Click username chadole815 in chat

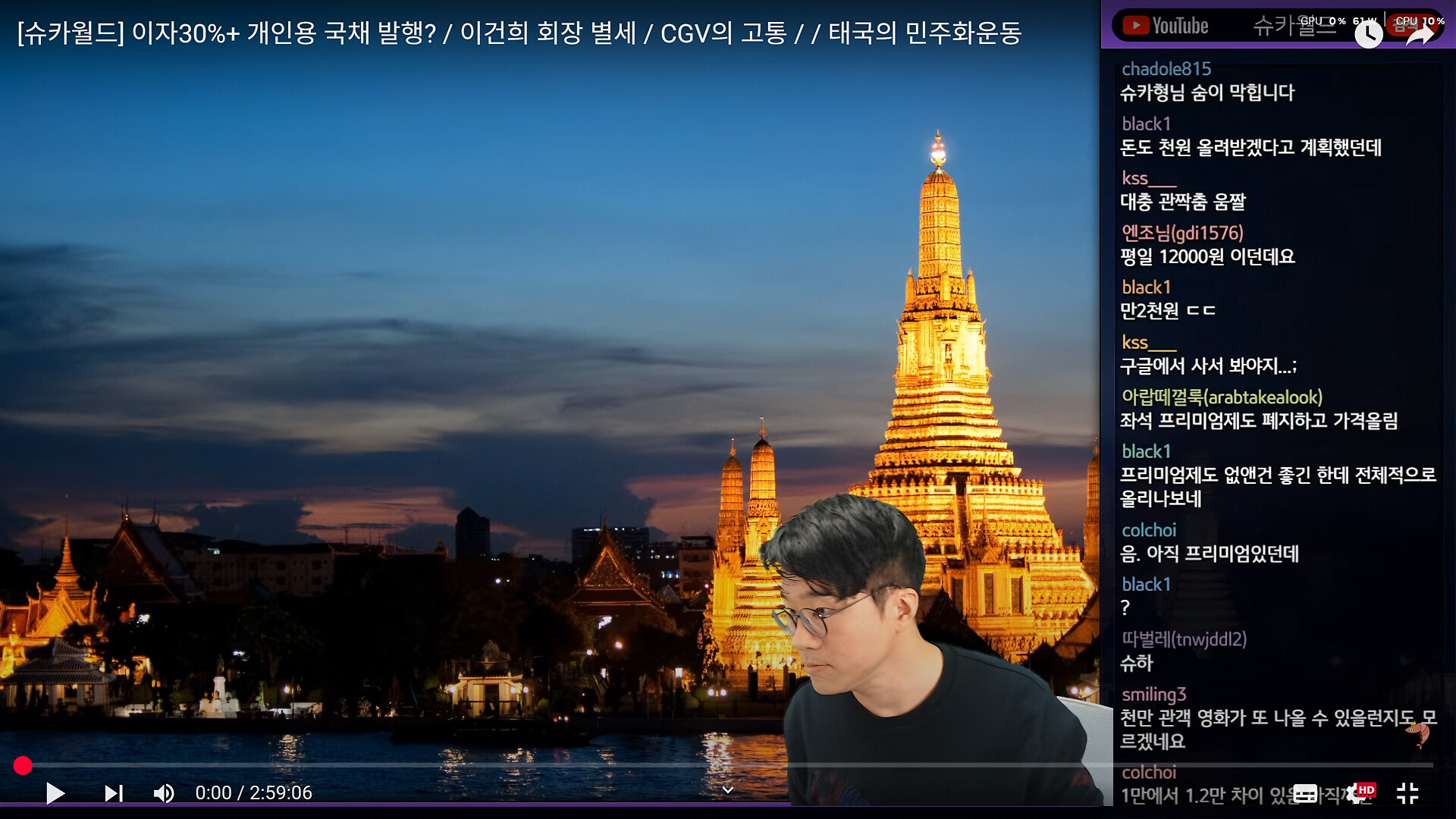[1166, 69]
